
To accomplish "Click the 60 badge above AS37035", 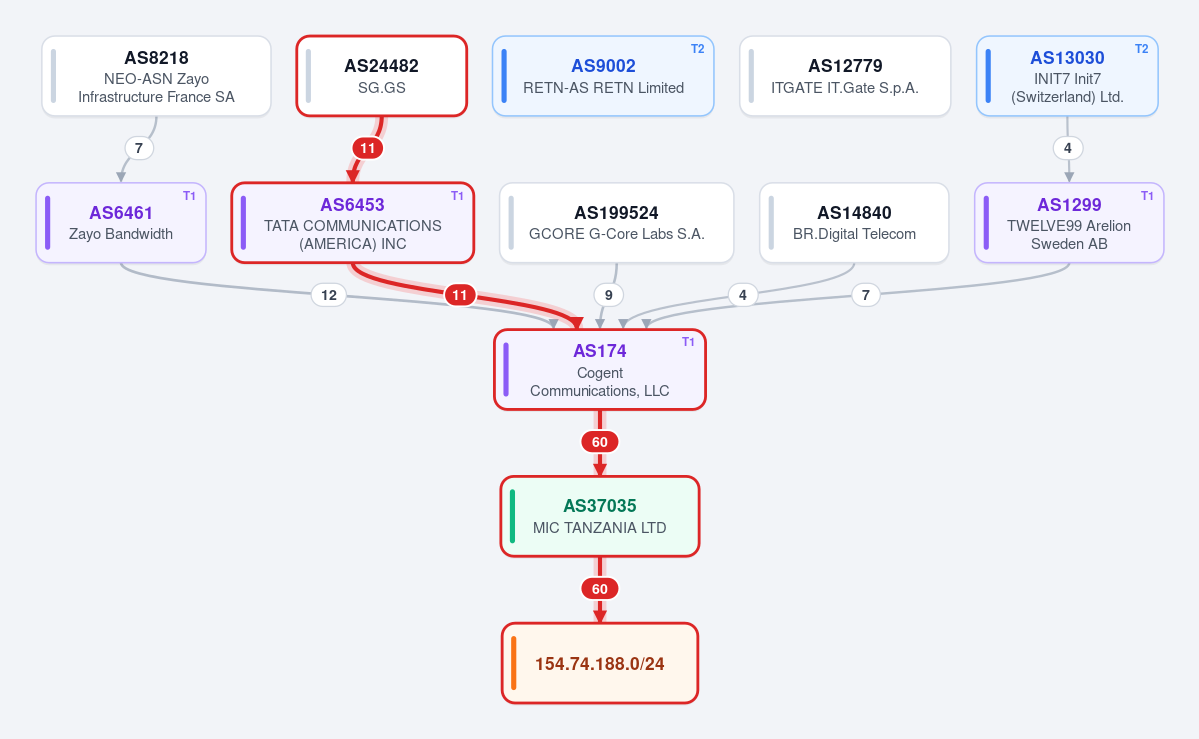I will point(600,442).
